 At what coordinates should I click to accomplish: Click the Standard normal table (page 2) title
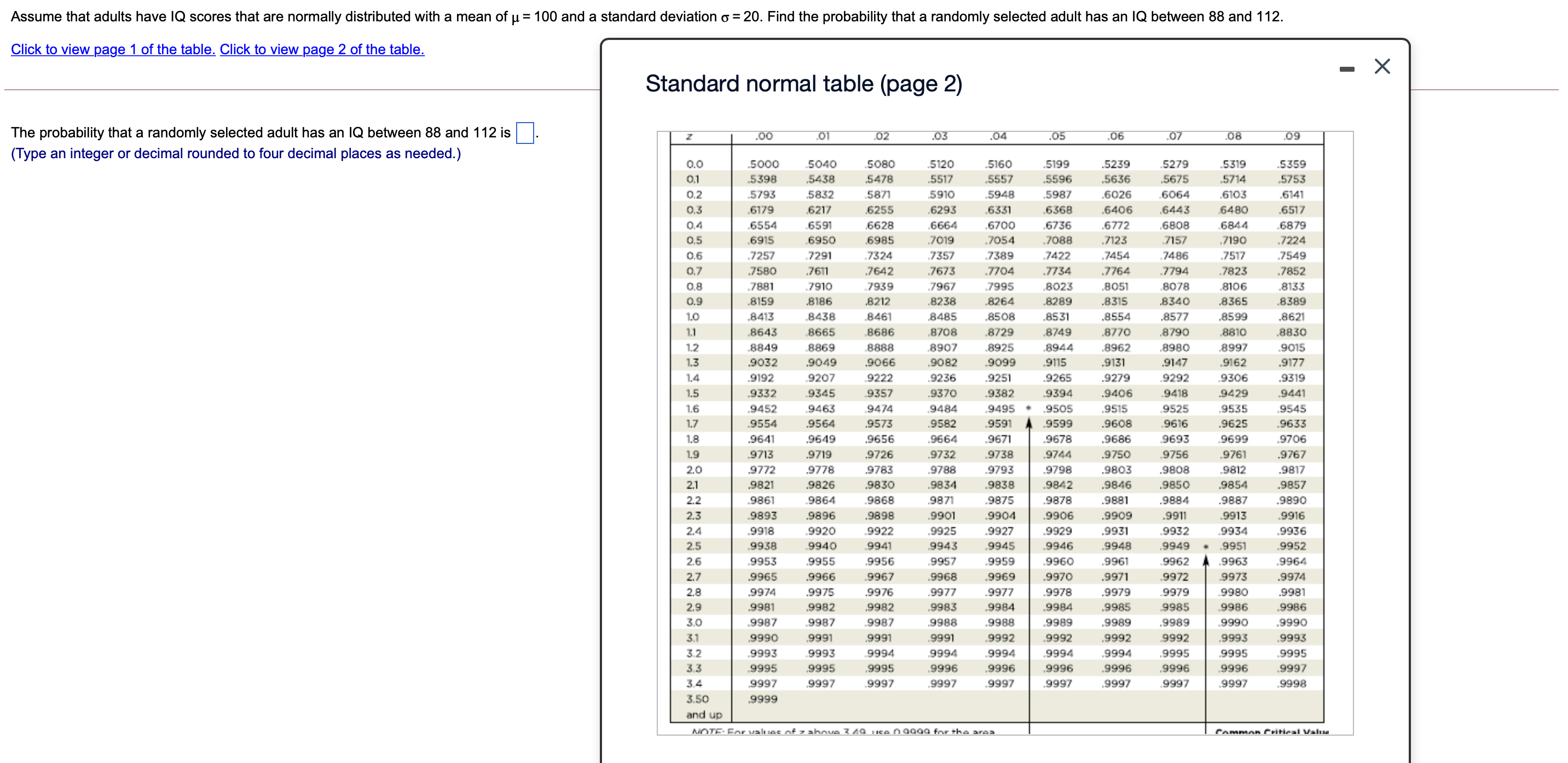[x=803, y=83]
